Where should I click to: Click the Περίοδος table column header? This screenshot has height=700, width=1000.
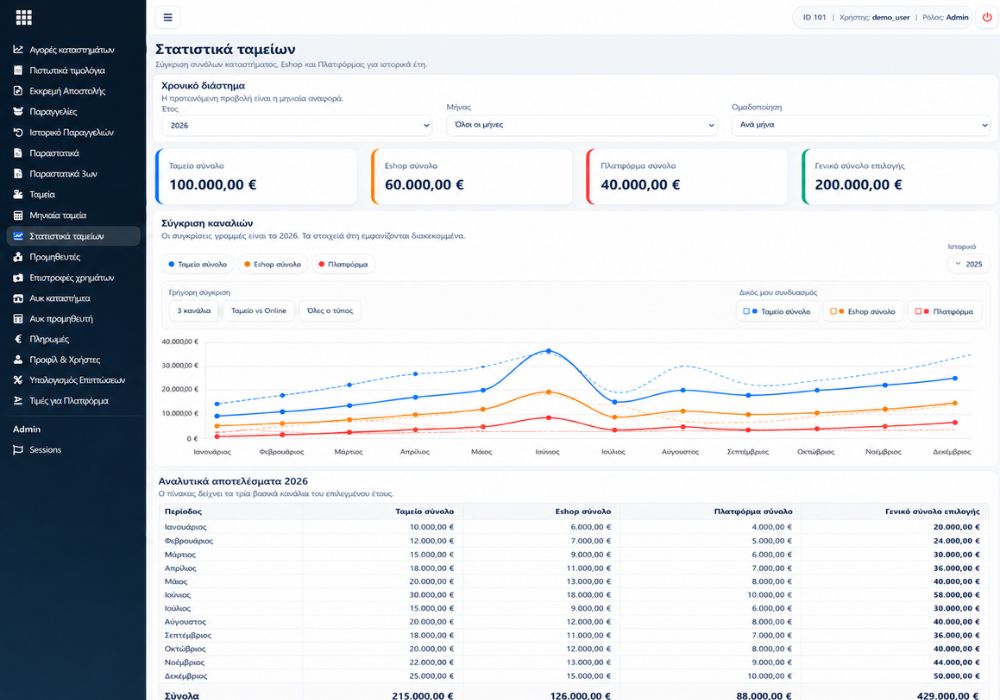(183, 511)
